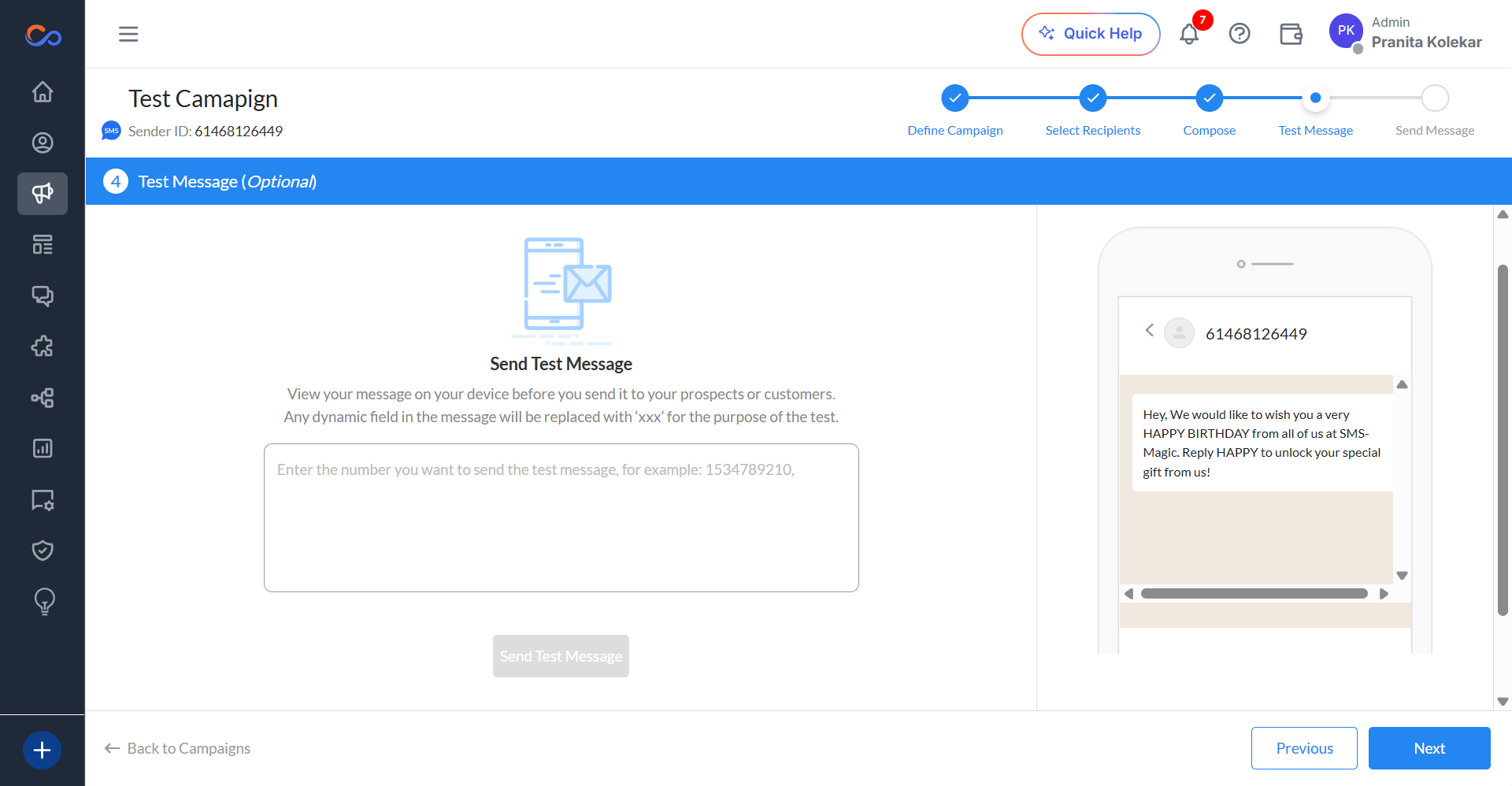Open the workflow automation sidebar icon
The image size is (1512, 786).
43,398
